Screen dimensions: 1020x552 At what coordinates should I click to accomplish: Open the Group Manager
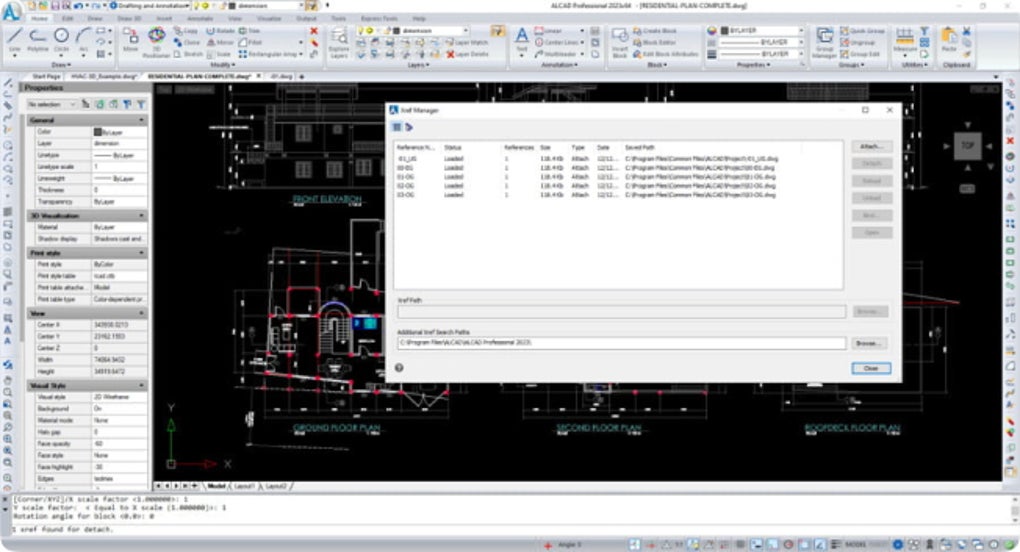tap(824, 43)
